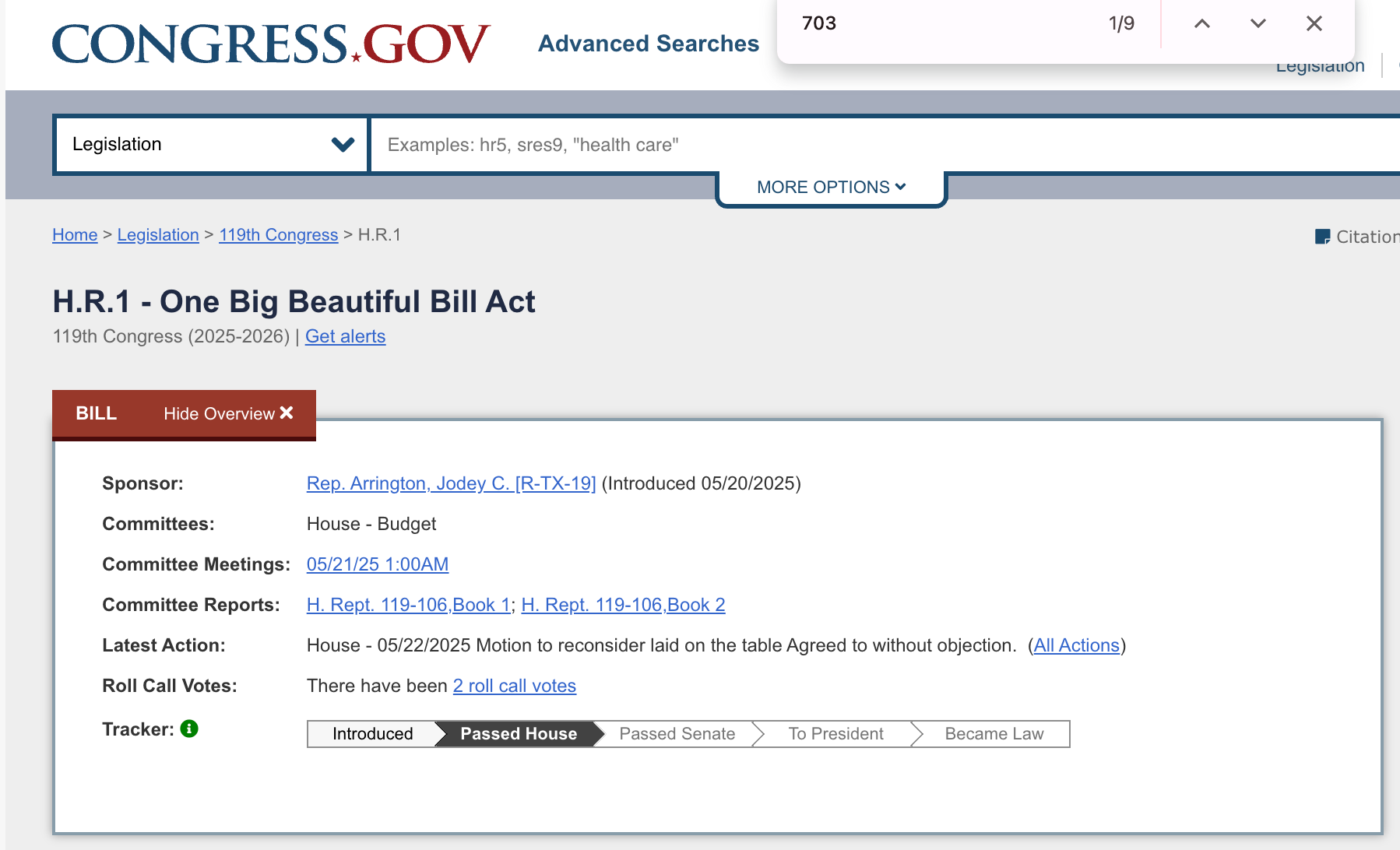Click the To President tracker stage
This screenshot has width=1400, height=850.
[x=835, y=734]
